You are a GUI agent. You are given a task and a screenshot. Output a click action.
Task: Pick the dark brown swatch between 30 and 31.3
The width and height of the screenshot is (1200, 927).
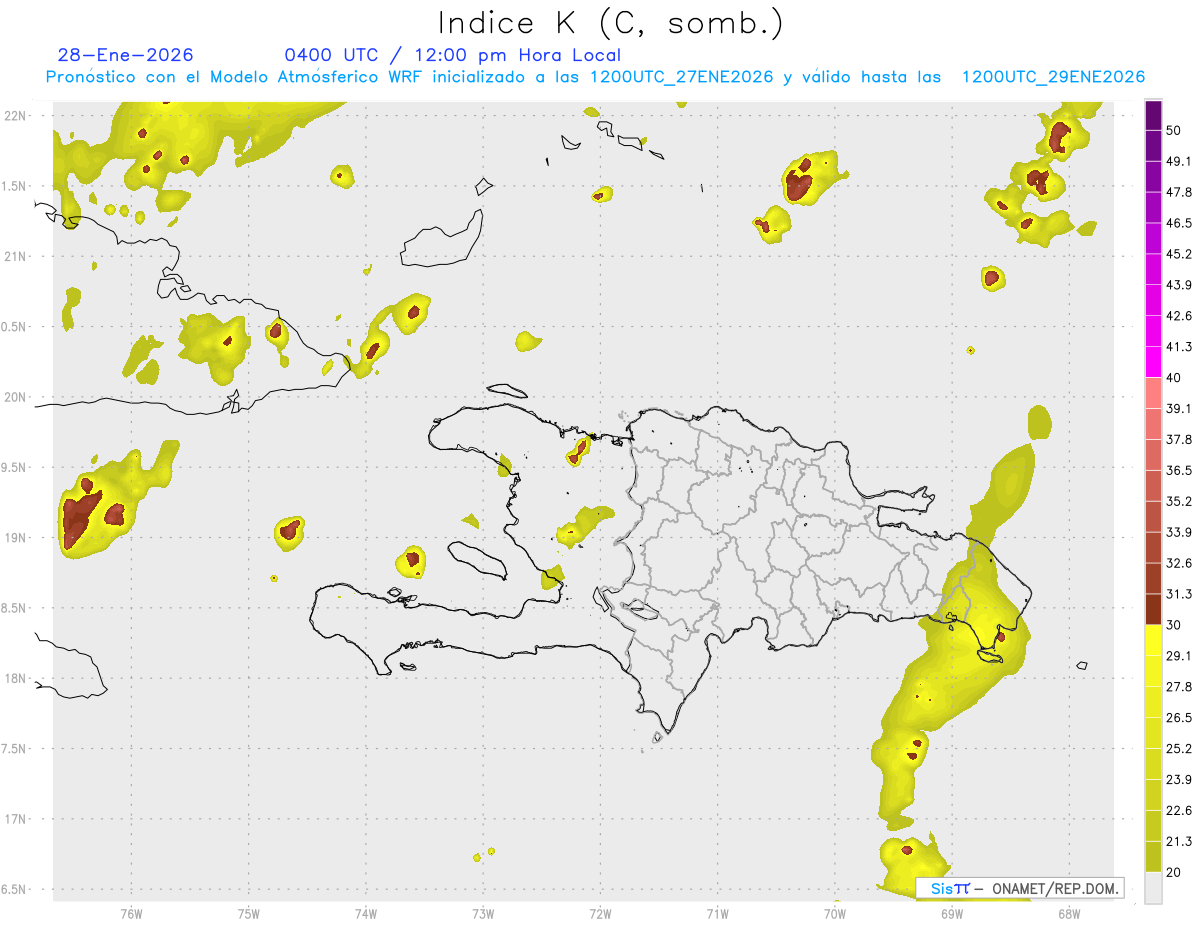tap(1153, 610)
